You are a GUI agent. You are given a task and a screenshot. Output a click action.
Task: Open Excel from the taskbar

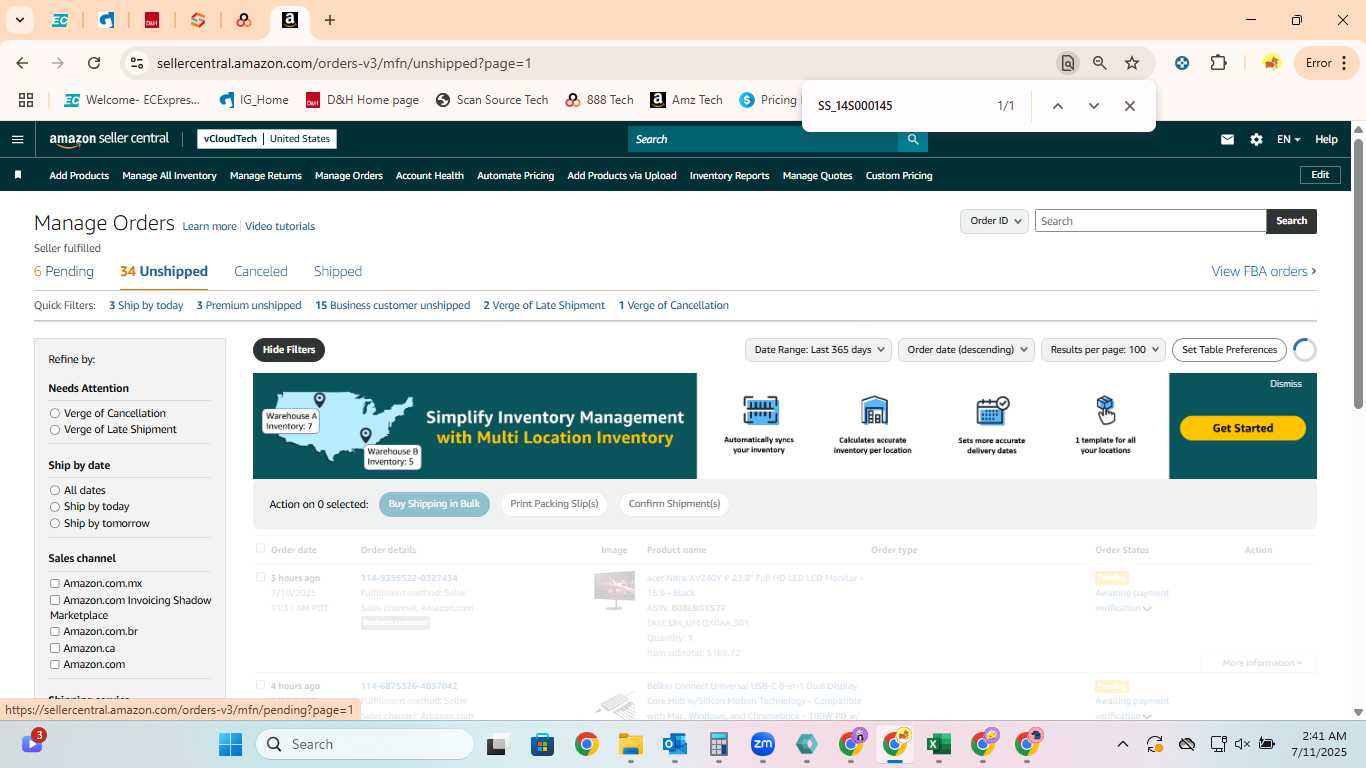938,744
